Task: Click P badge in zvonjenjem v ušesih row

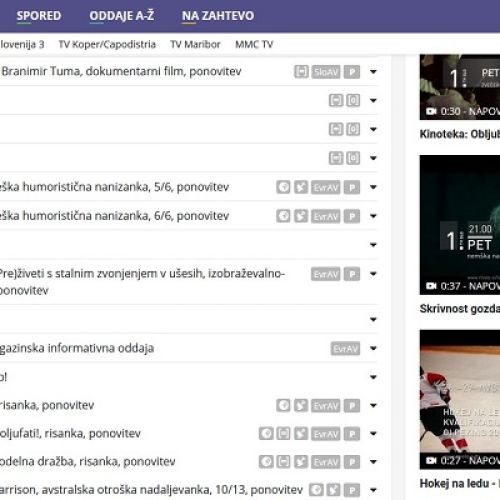Action: 352,274
